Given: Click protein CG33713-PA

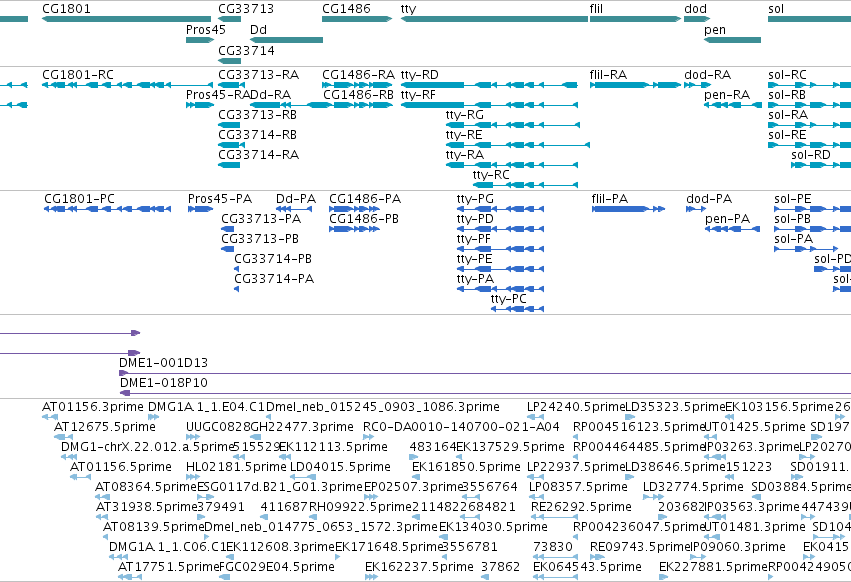Looking at the screenshot, I should click(x=227, y=229).
